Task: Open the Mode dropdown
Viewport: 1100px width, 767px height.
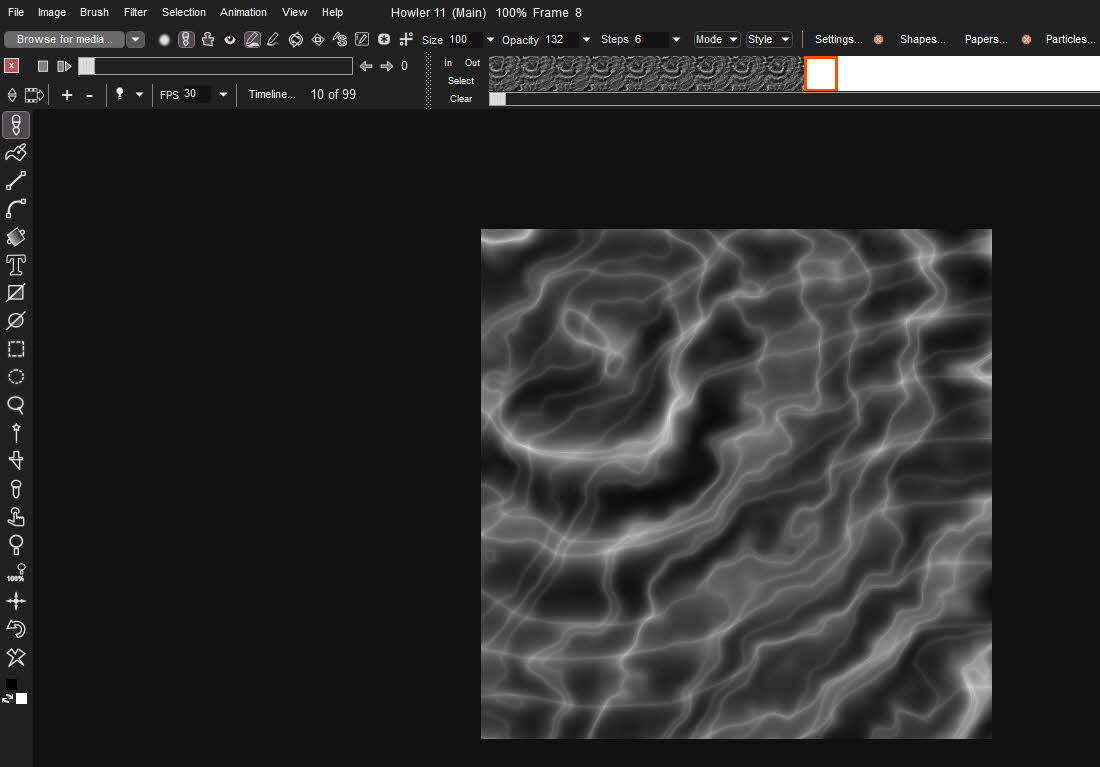Action: click(715, 39)
